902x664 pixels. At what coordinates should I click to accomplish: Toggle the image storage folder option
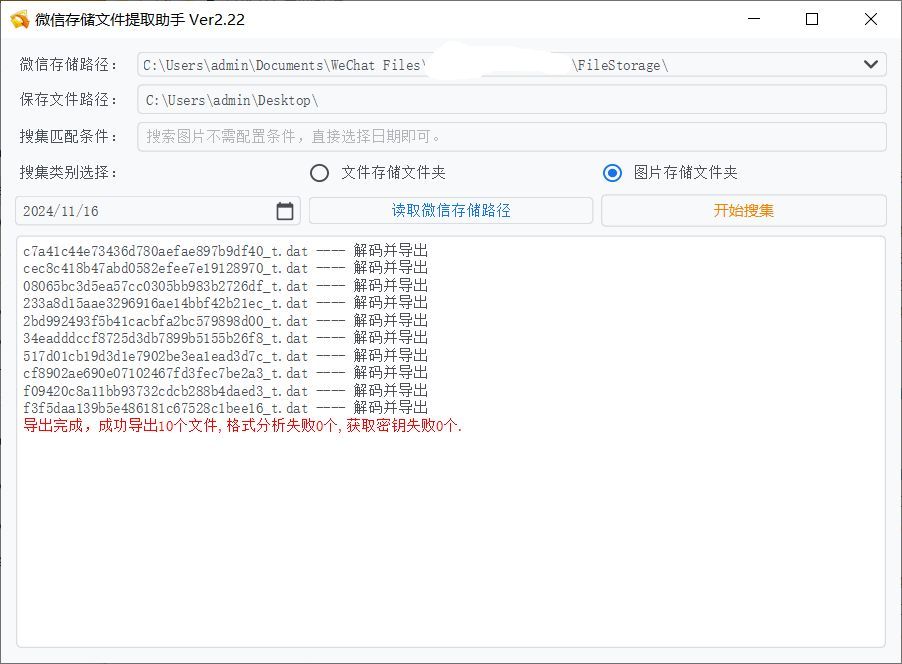[609, 172]
